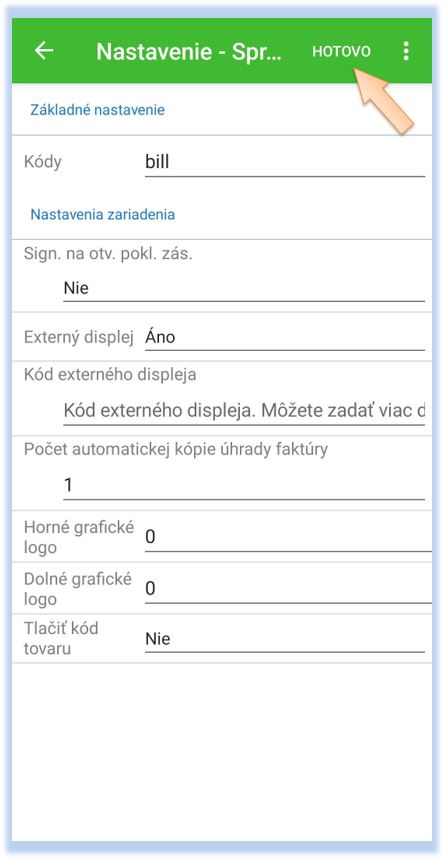445x859 pixels.
Task: Edit the Horné grafické logo value
Action: [288, 537]
